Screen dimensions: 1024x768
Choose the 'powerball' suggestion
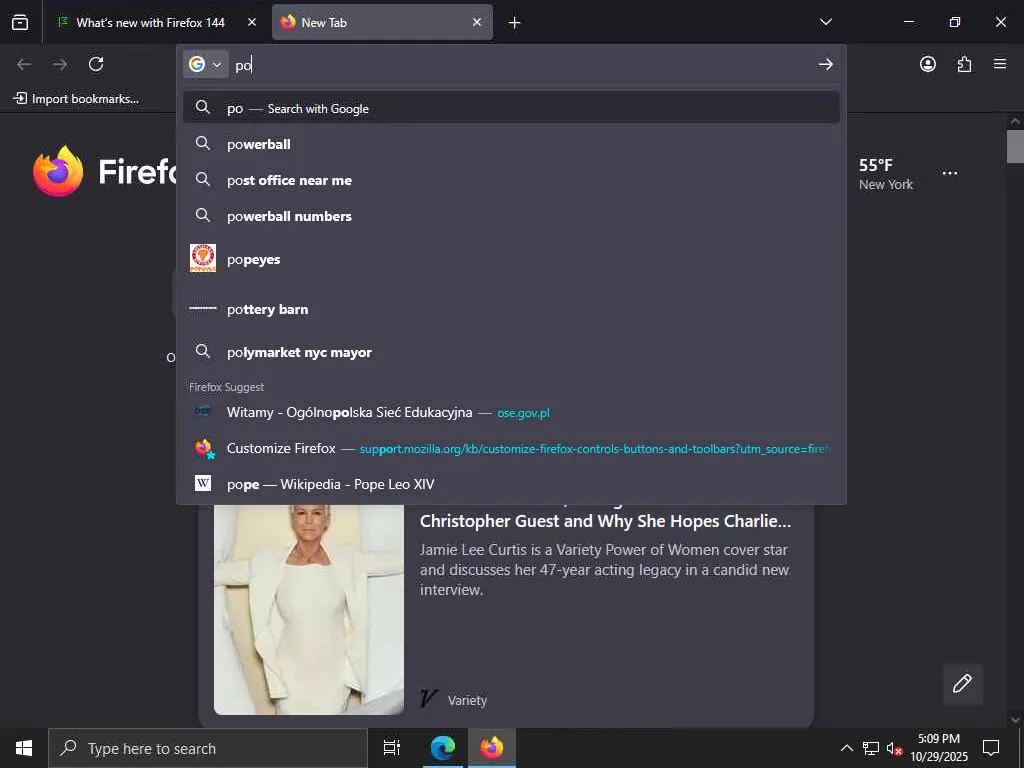click(x=511, y=144)
